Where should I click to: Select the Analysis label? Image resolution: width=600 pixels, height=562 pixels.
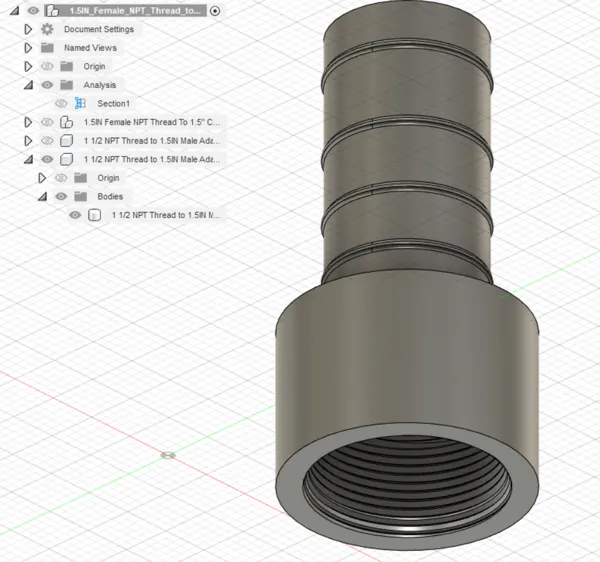pos(100,85)
